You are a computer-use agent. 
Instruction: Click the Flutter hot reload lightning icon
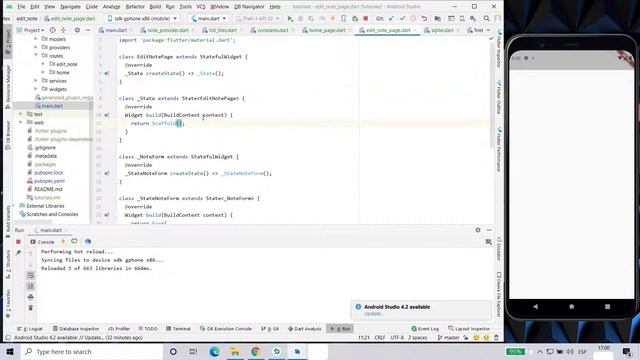click(333, 18)
